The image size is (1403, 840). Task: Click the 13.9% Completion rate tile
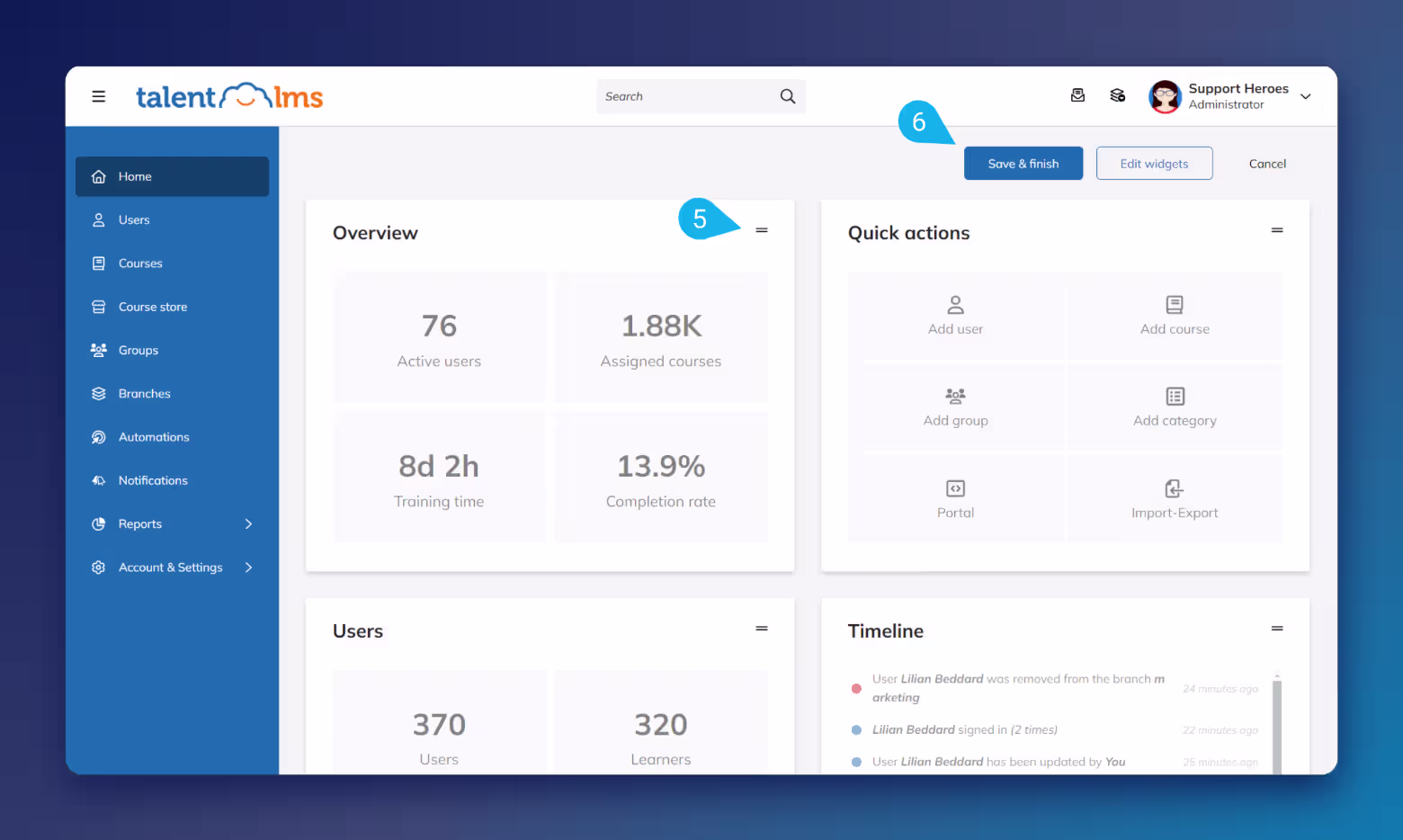coord(661,478)
